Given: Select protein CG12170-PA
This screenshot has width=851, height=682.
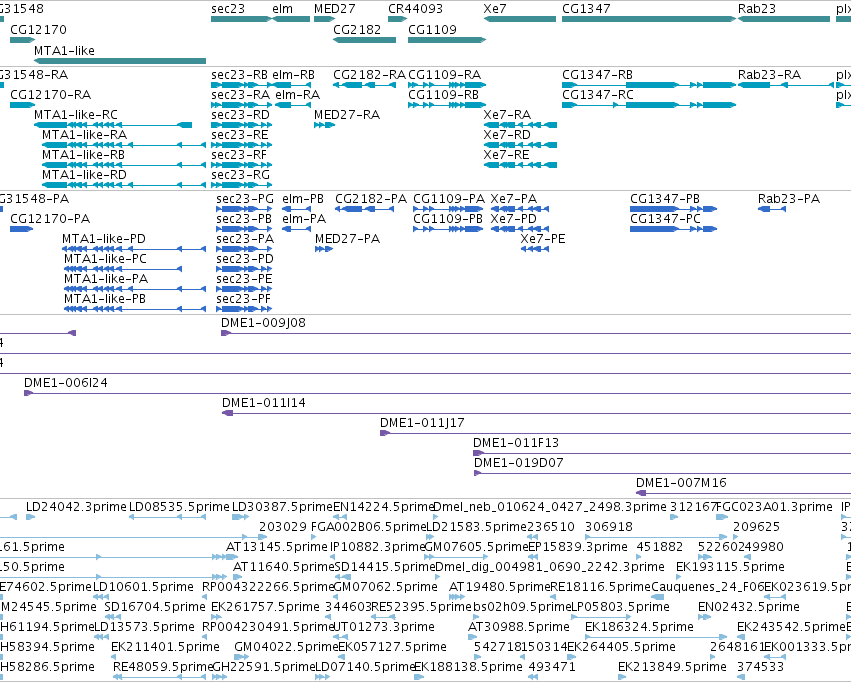Looking at the screenshot, I should [22, 229].
